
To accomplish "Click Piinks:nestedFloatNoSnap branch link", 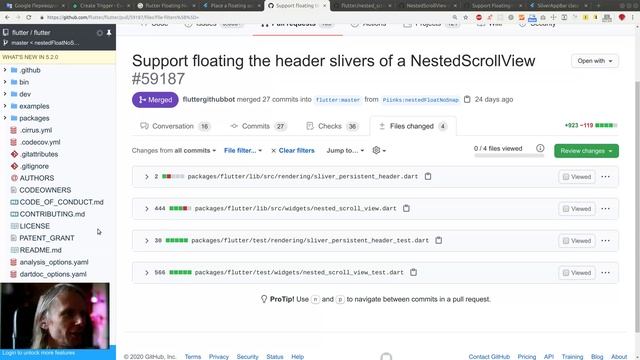I will 421,100.
